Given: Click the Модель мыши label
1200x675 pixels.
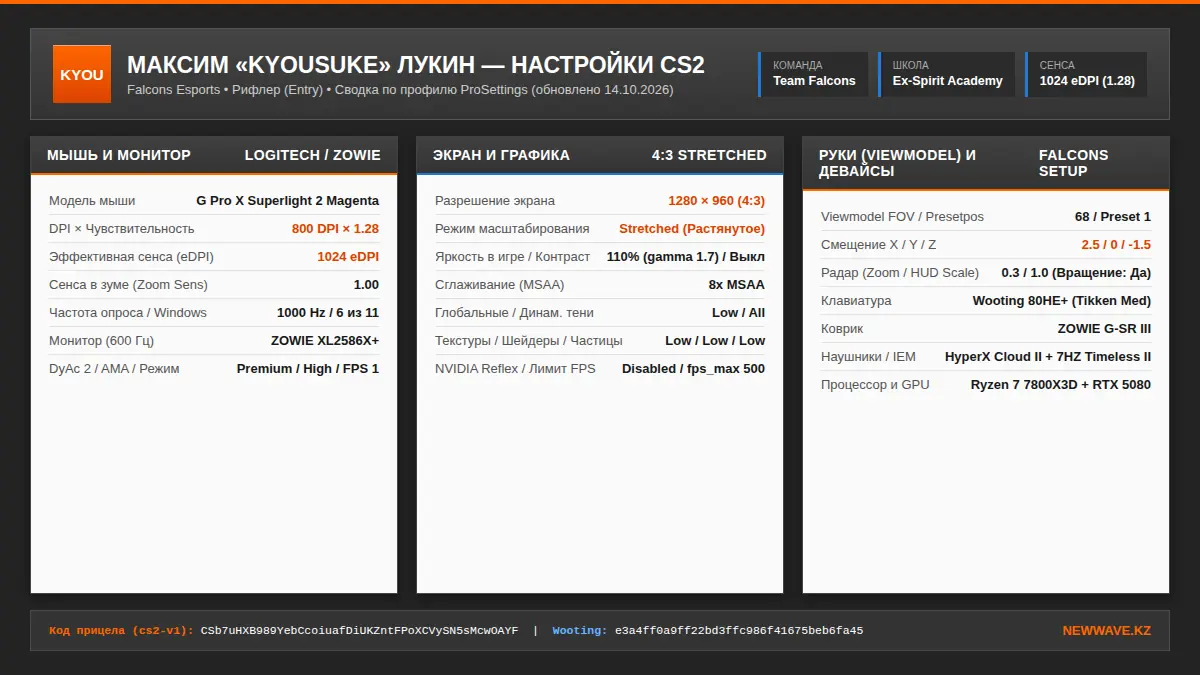Looking at the screenshot, I should [92, 200].
